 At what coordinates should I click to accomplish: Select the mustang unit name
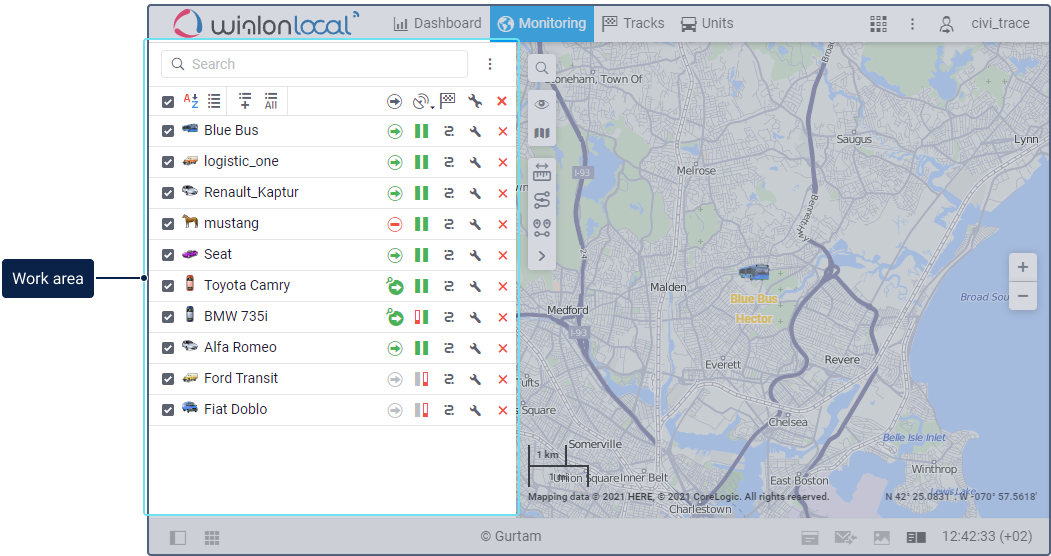click(231, 224)
